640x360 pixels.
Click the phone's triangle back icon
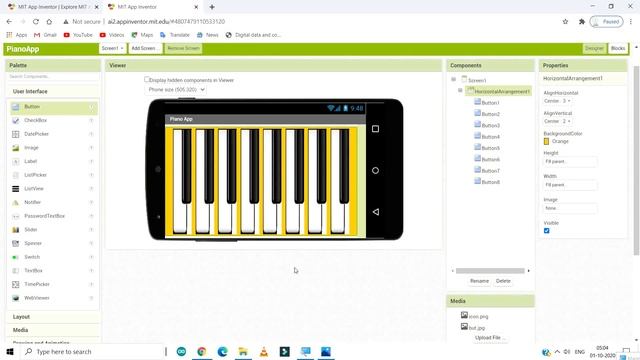376,212
